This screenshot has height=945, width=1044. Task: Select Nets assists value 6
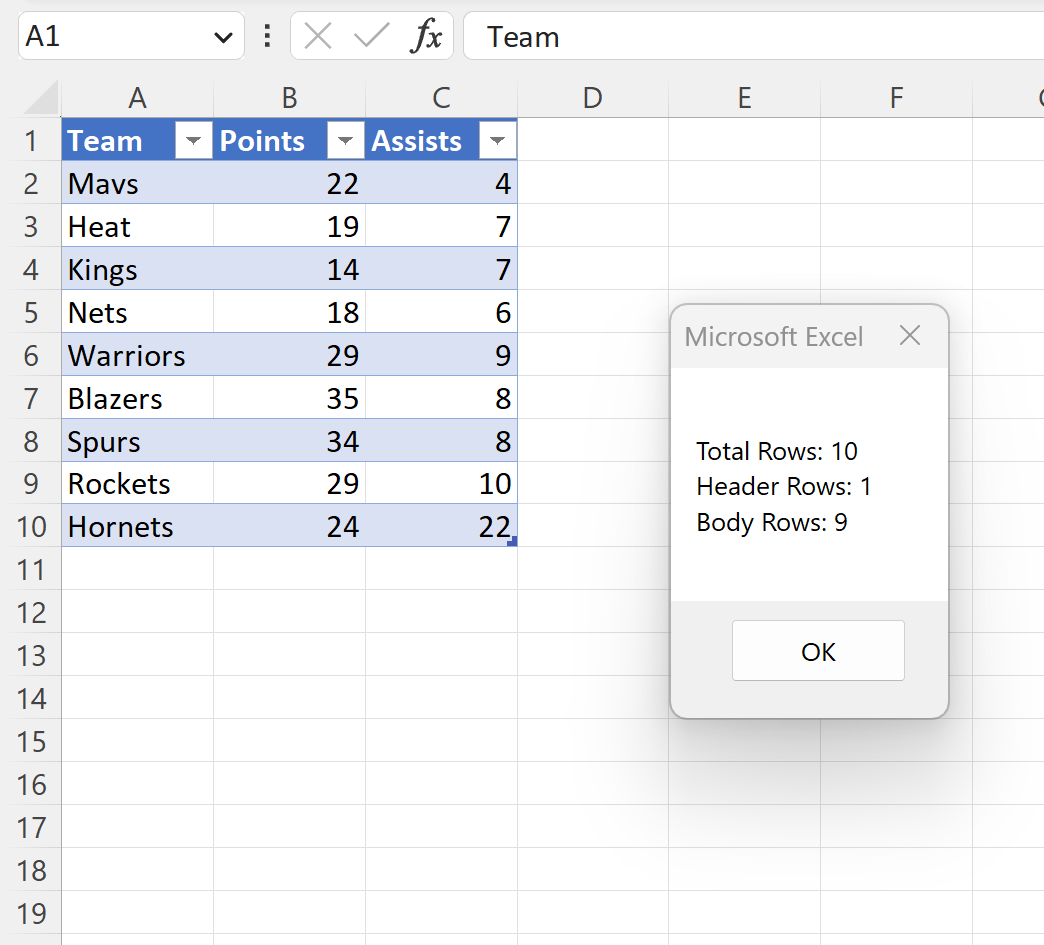coord(441,312)
